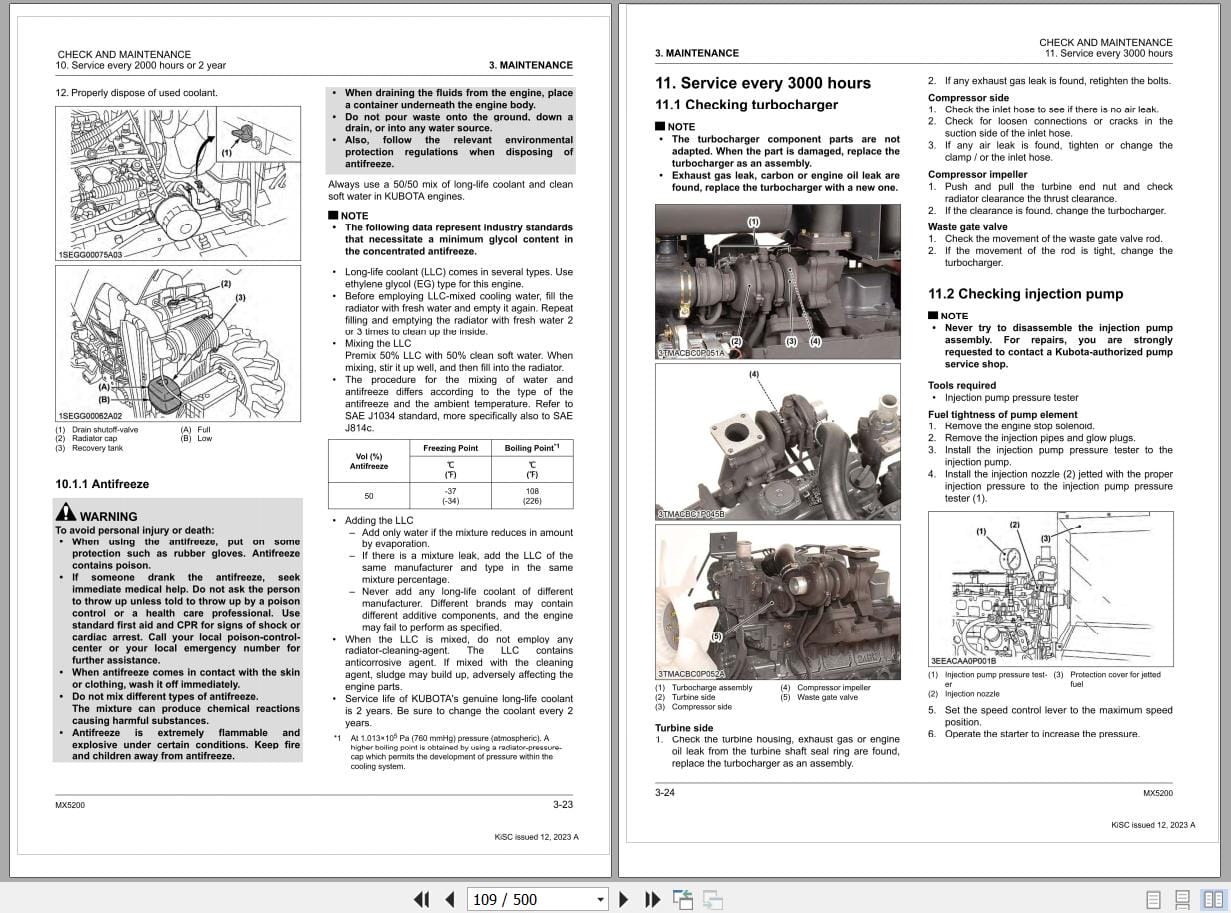
Task: Click the radiator illustration 1SEGG00082A02
Action: [178, 344]
